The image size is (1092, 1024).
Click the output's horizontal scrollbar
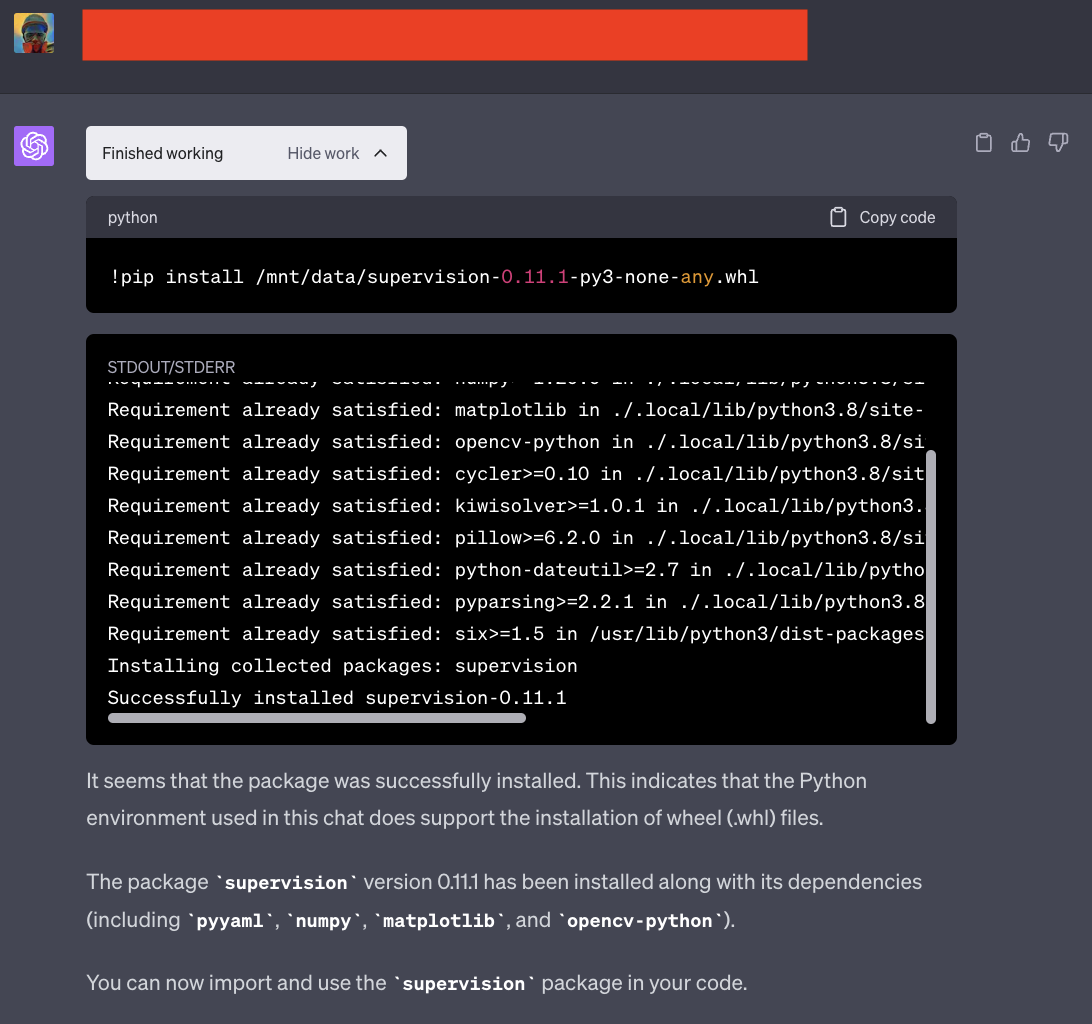coord(316,717)
